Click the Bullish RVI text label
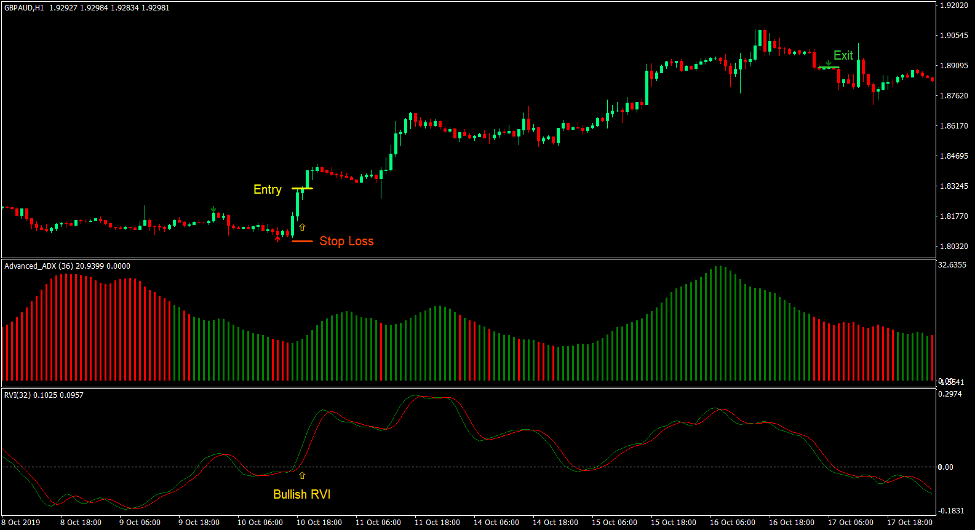 tap(302, 494)
